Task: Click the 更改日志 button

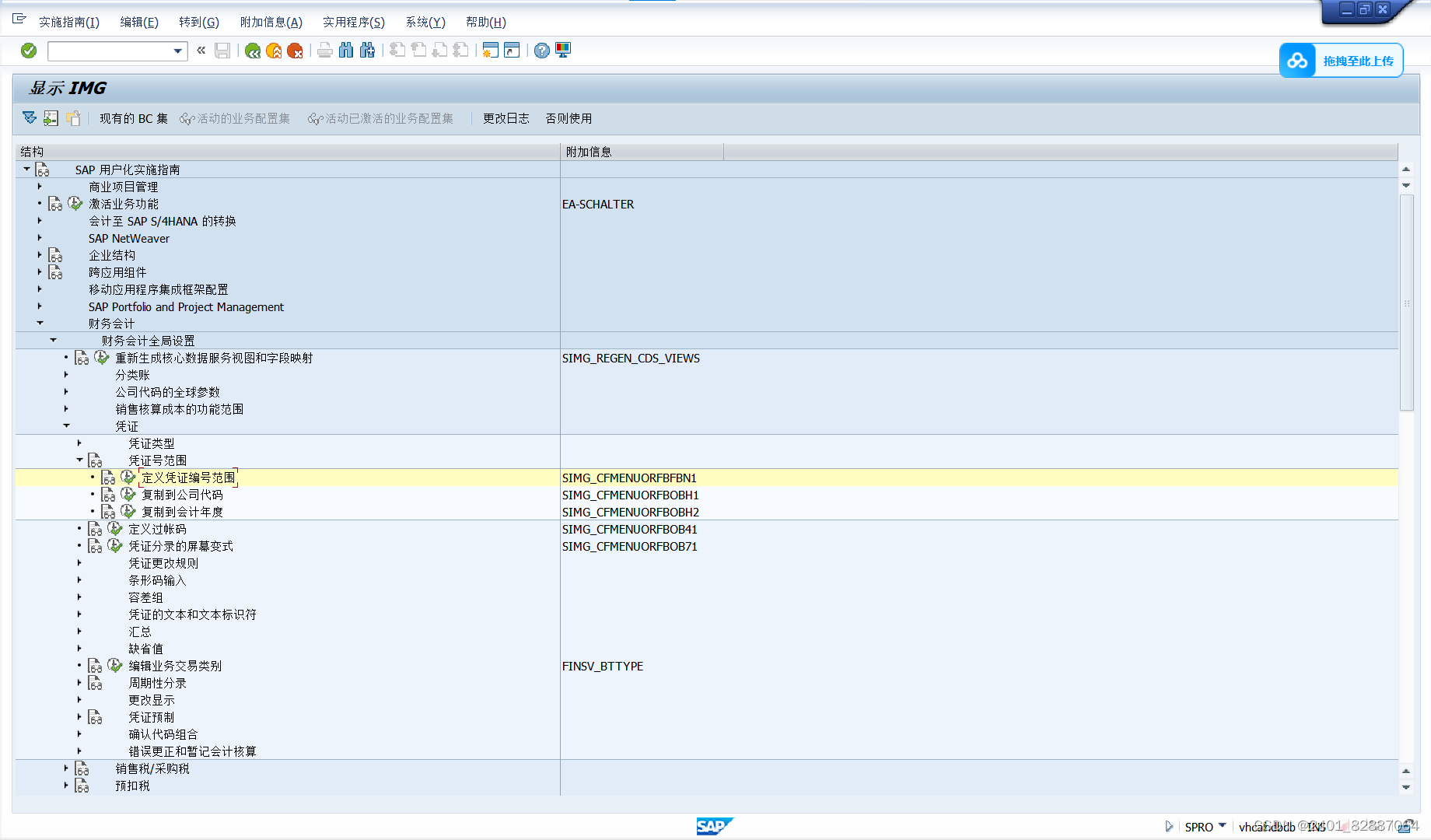Action: click(505, 118)
